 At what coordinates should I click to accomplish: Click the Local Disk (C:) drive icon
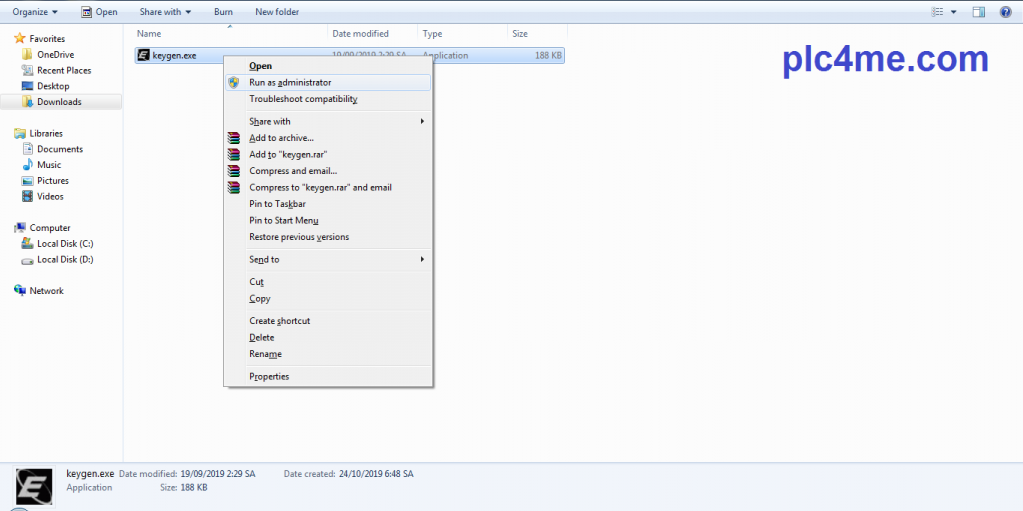point(27,244)
